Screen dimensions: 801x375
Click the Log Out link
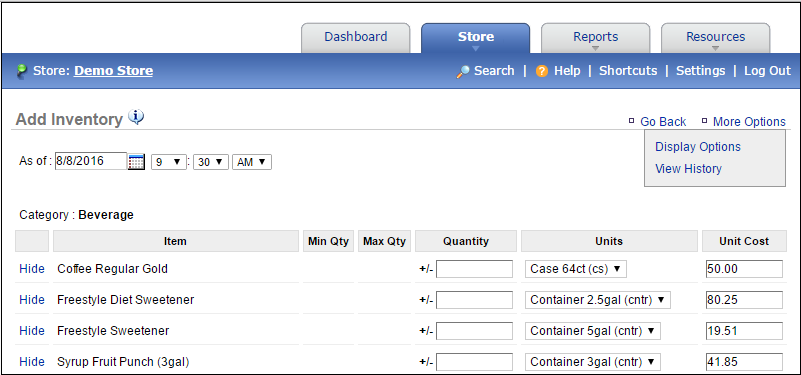click(x=767, y=71)
